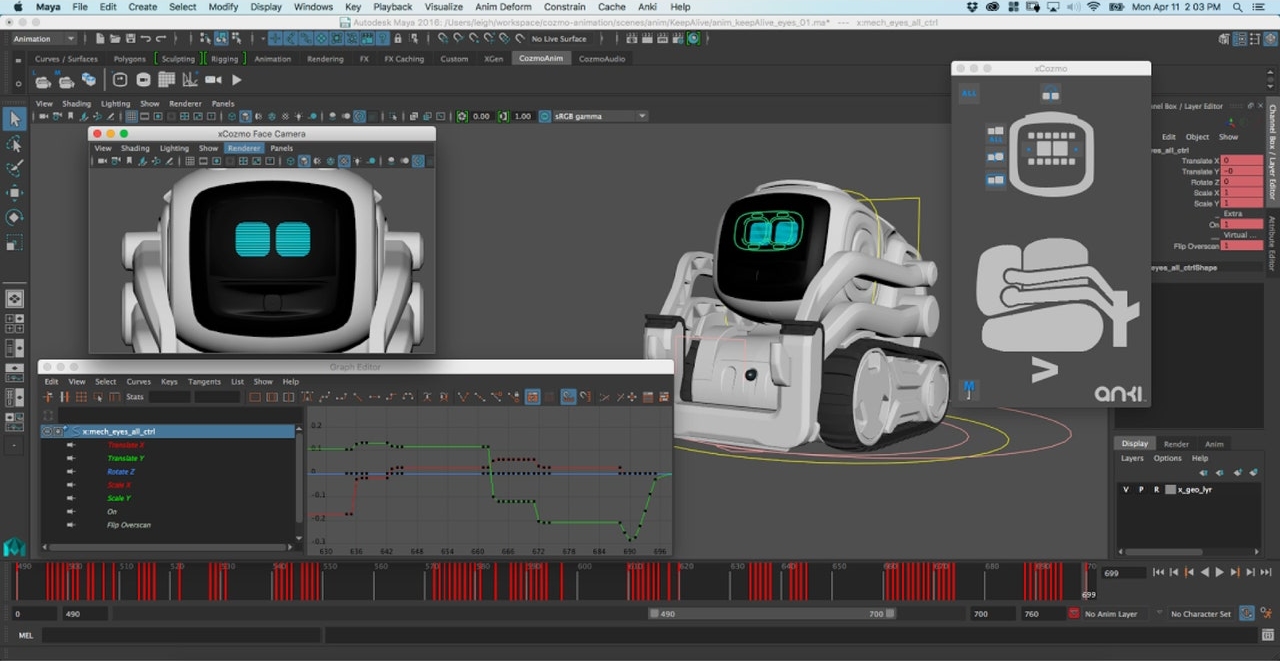This screenshot has height=661, width=1280.
Task: Activate the Rotate tool in the toolbox
Action: (14, 217)
